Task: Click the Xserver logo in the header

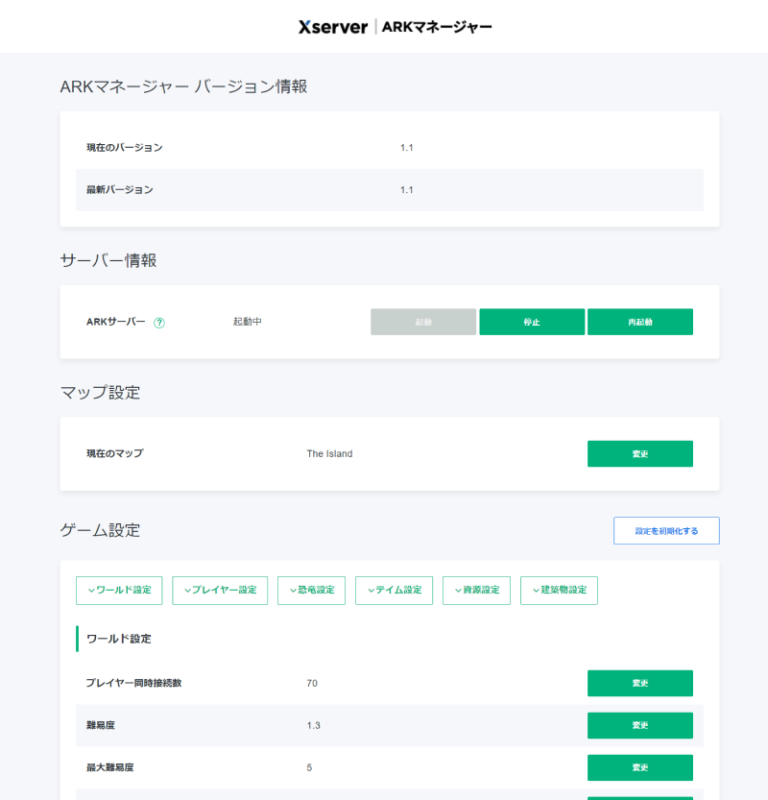Action: 331,28
